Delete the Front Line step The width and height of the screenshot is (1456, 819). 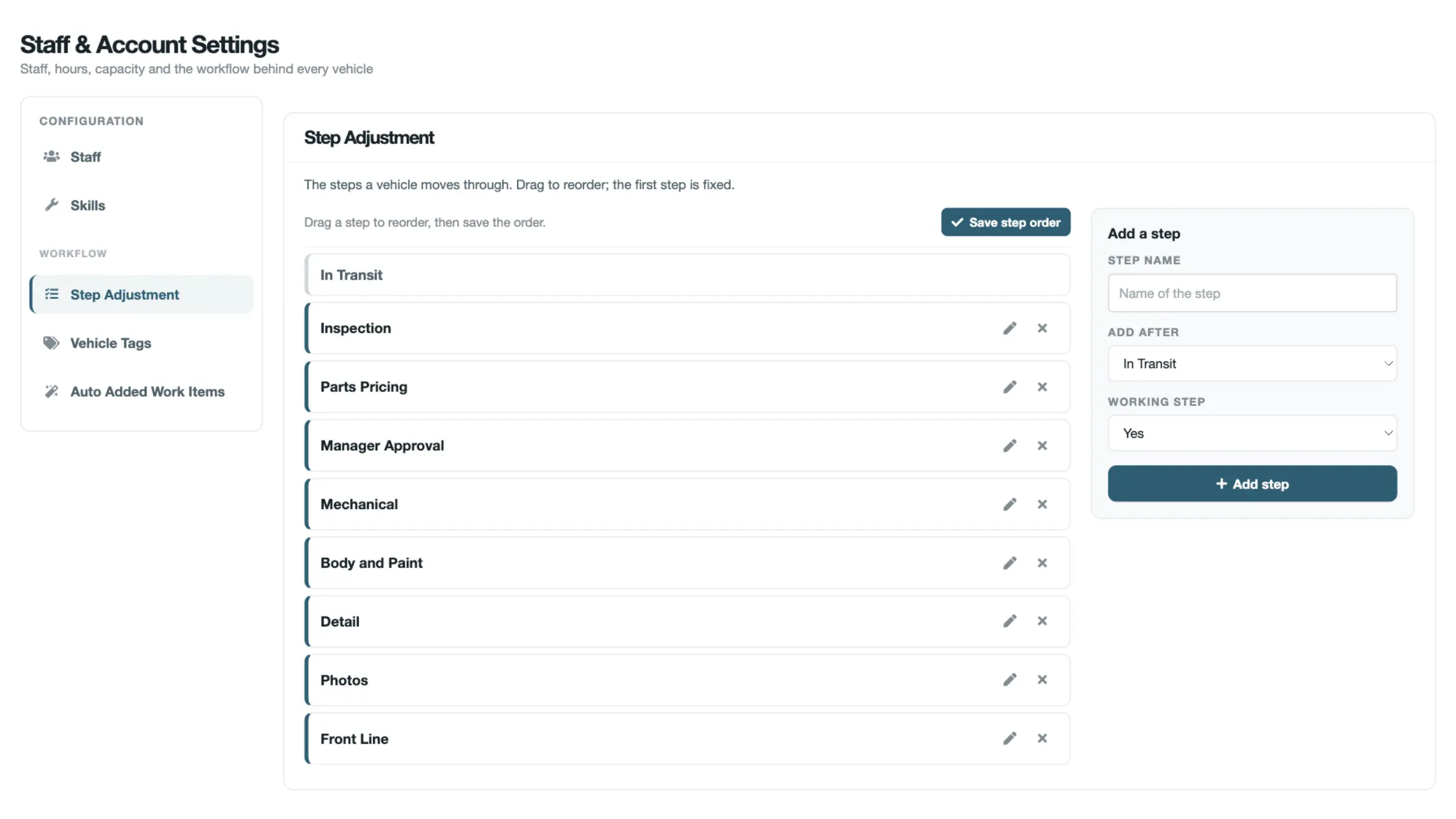(x=1042, y=738)
